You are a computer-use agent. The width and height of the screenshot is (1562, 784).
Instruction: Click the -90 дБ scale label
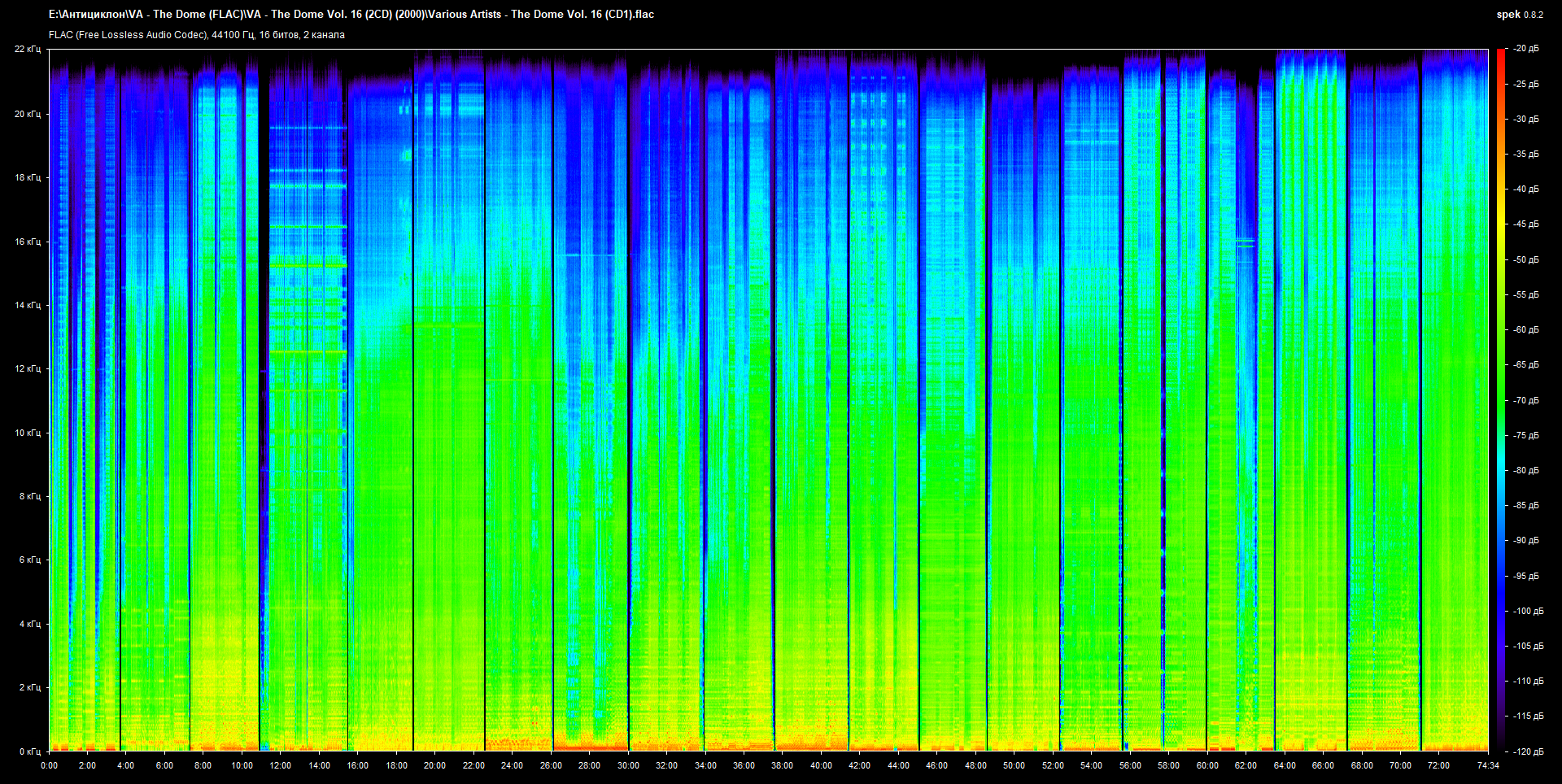click(x=1526, y=540)
